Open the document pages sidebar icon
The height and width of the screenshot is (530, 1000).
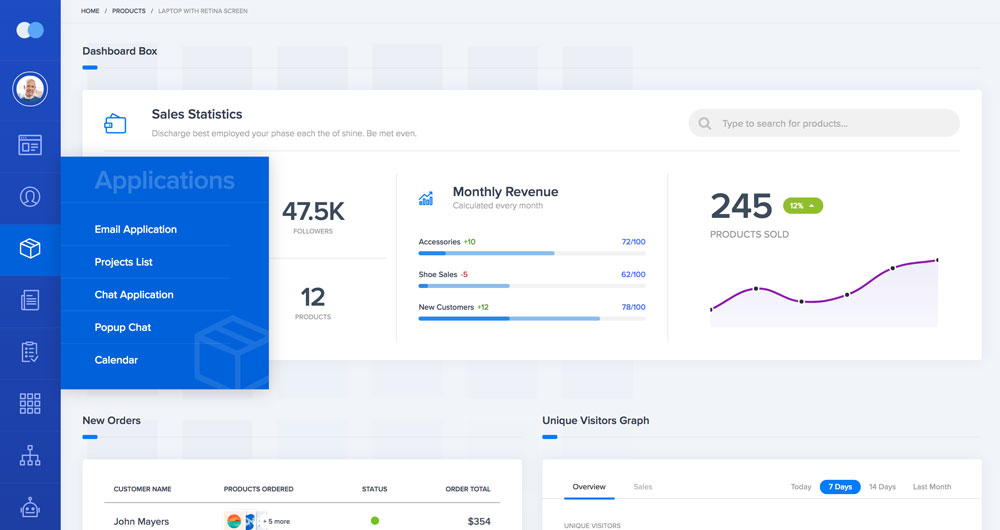(x=30, y=300)
